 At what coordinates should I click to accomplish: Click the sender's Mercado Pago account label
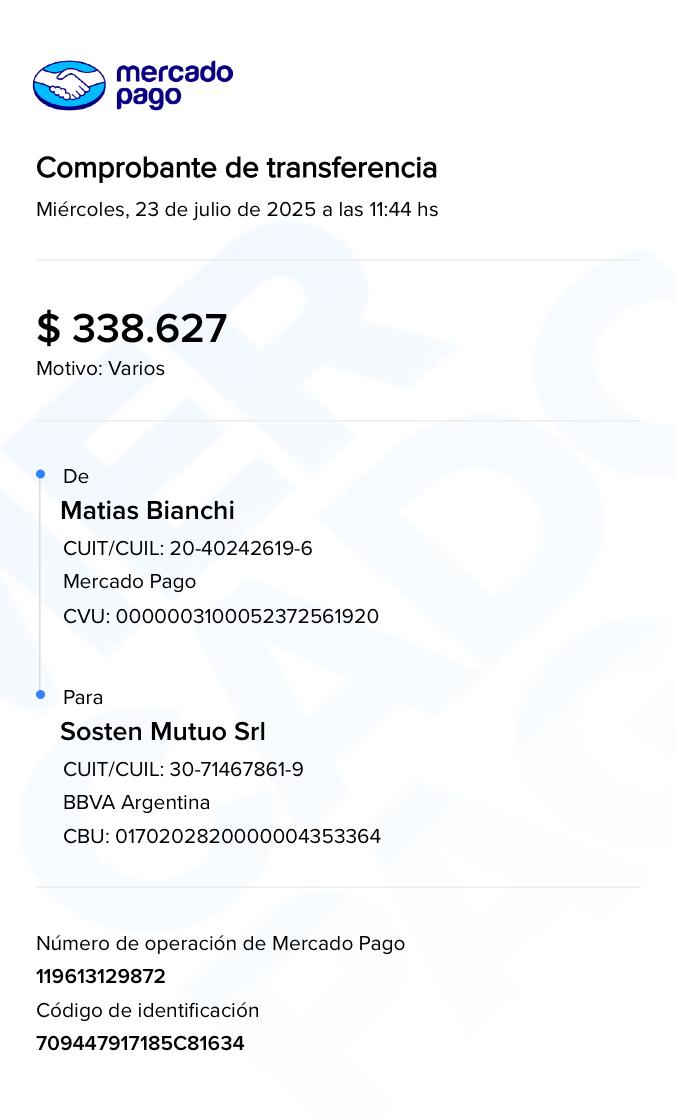(129, 582)
